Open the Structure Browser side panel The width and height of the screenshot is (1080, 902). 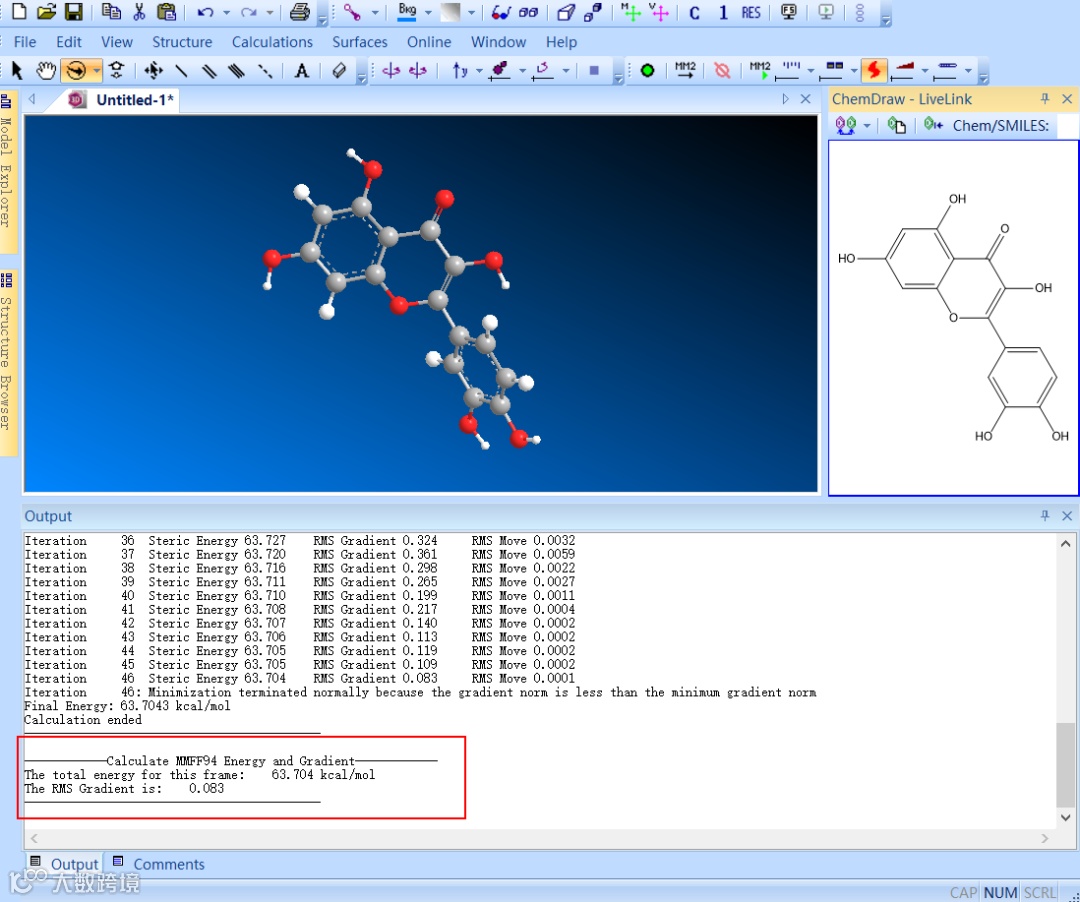click(x=6, y=363)
